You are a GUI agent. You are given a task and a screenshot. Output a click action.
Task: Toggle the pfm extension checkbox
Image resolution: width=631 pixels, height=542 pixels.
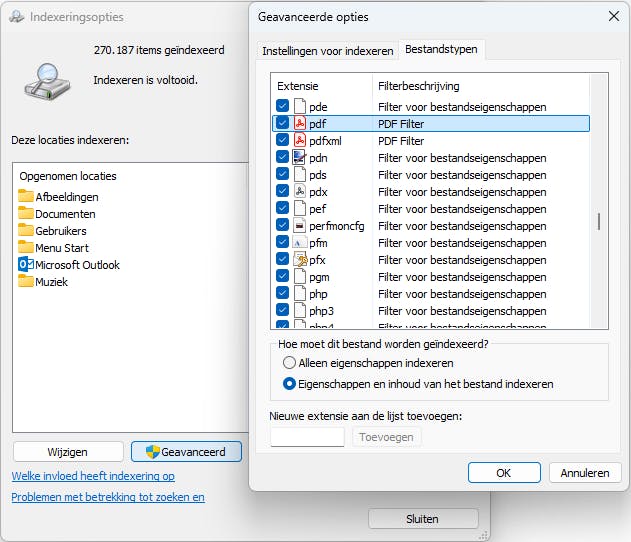[283, 242]
